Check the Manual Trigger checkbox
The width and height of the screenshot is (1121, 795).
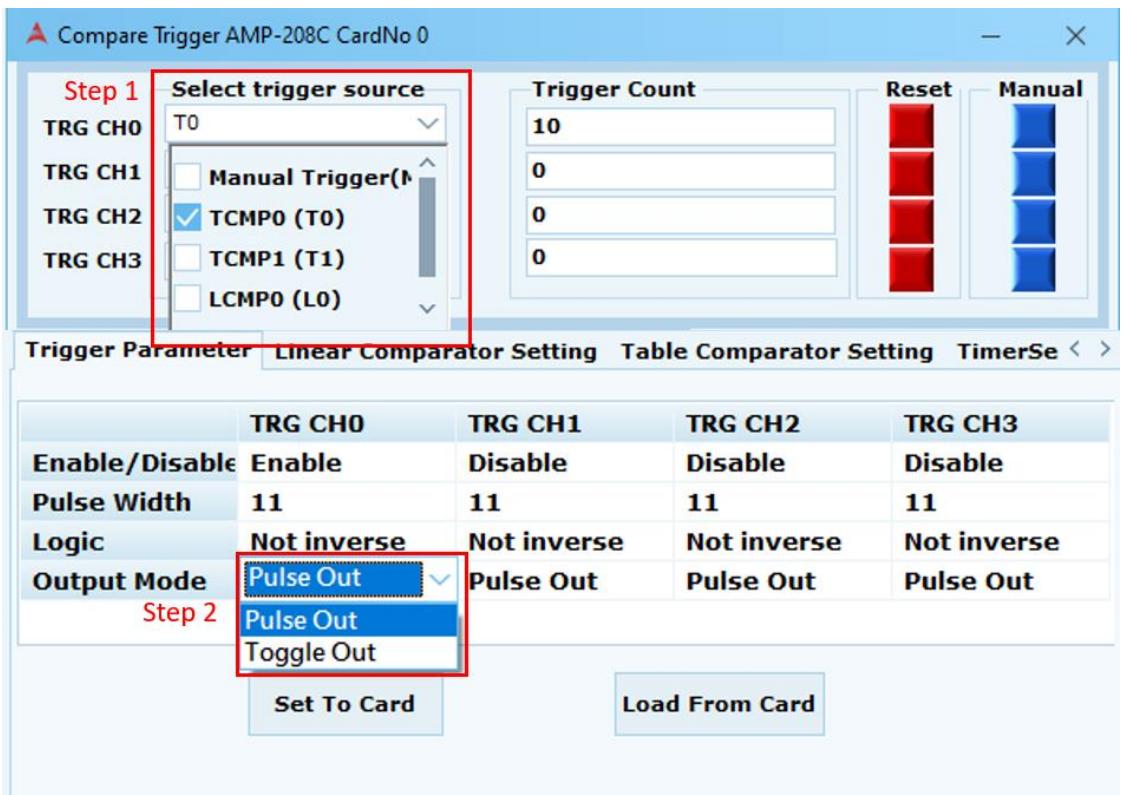pos(187,176)
